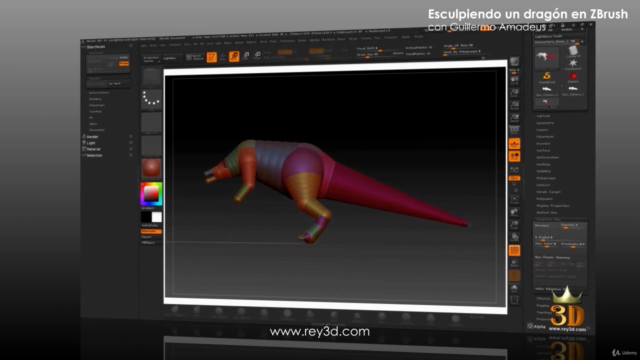Screen dimensions: 640x360
Task: Click the Adaptive Skin Preview button
Action: coord(546,226)
